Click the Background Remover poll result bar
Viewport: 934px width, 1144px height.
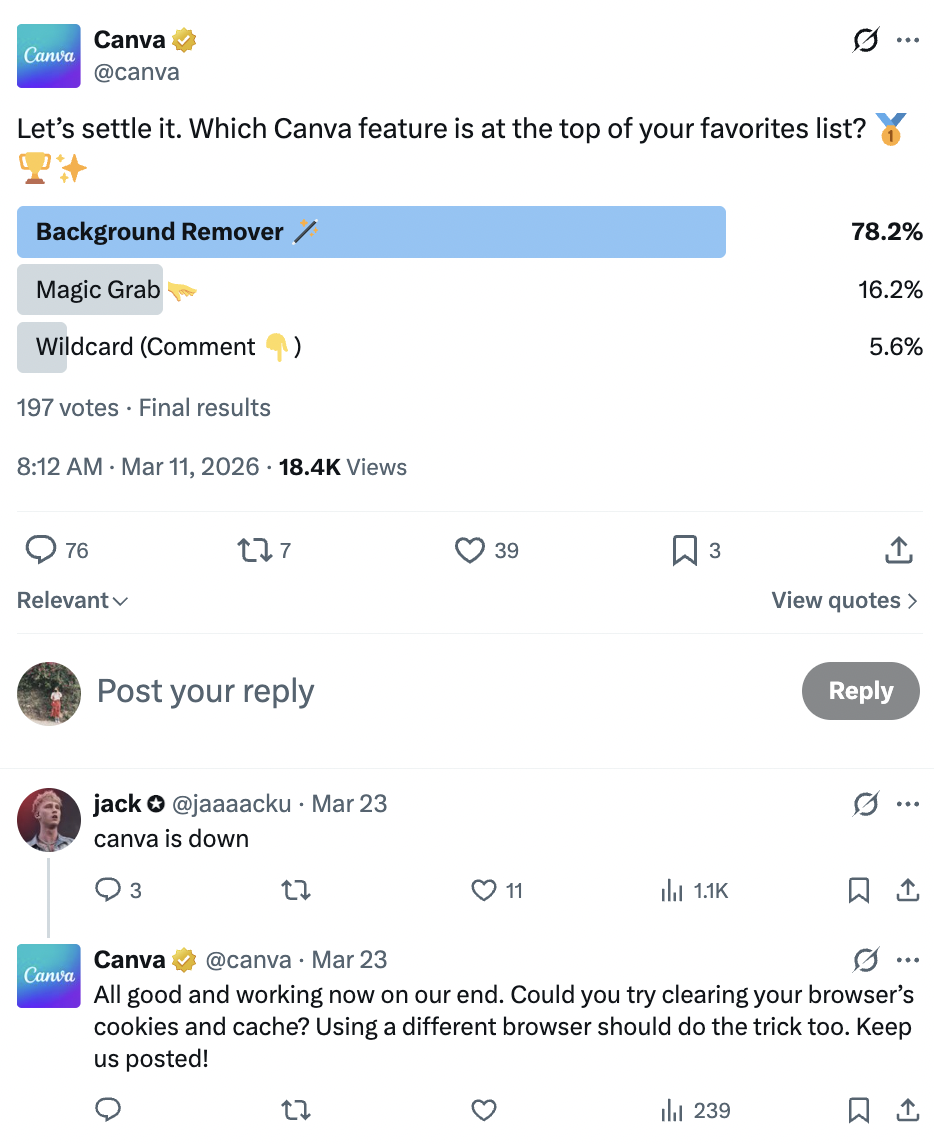pyautogui.click(x=370, y=231)
